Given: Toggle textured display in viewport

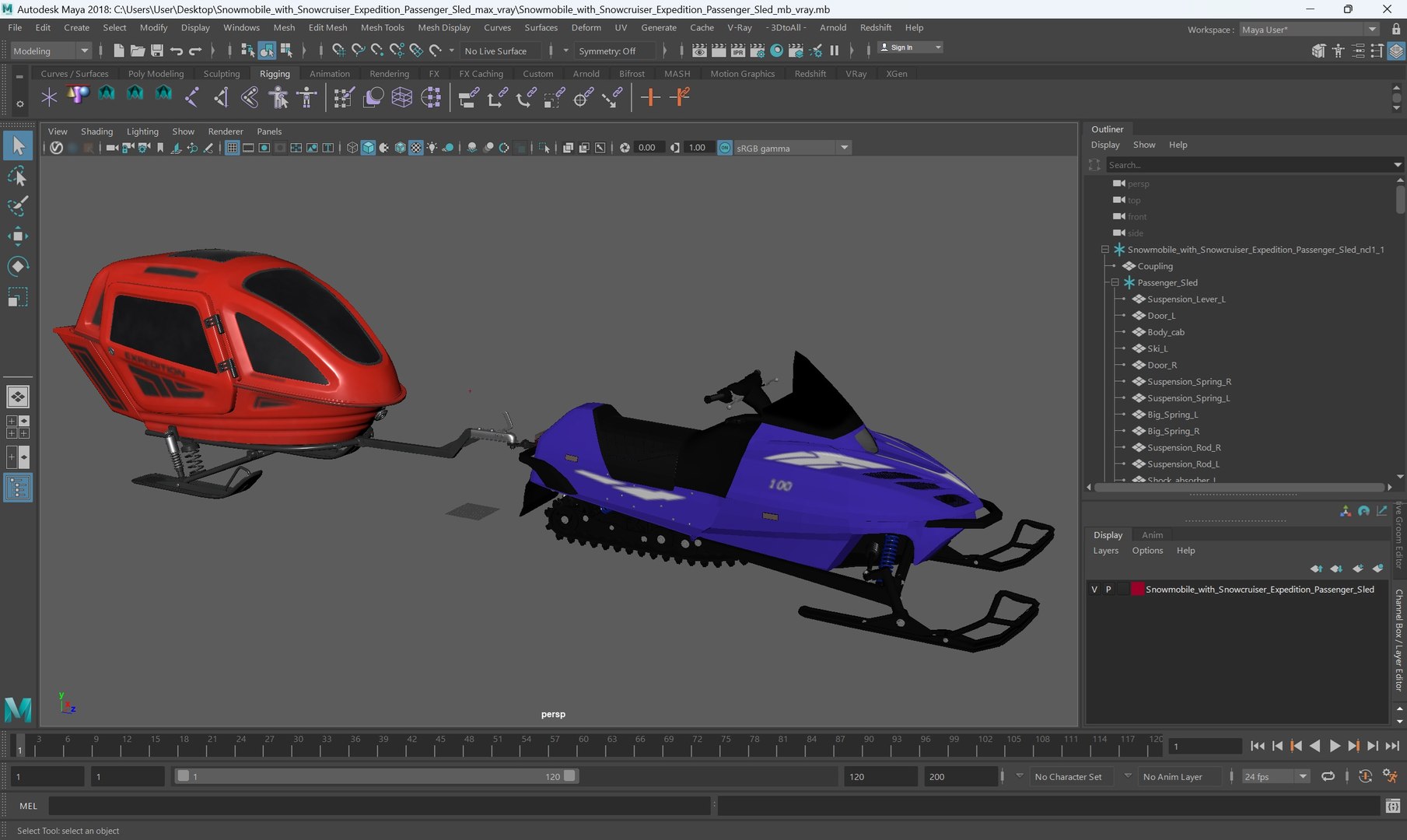Looking at the screenshot, I should [x=416, y=148].
